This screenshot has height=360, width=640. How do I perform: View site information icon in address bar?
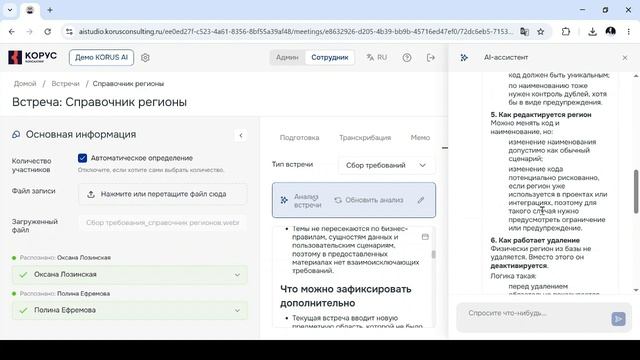pyautogui.click(x=69, y=31)
